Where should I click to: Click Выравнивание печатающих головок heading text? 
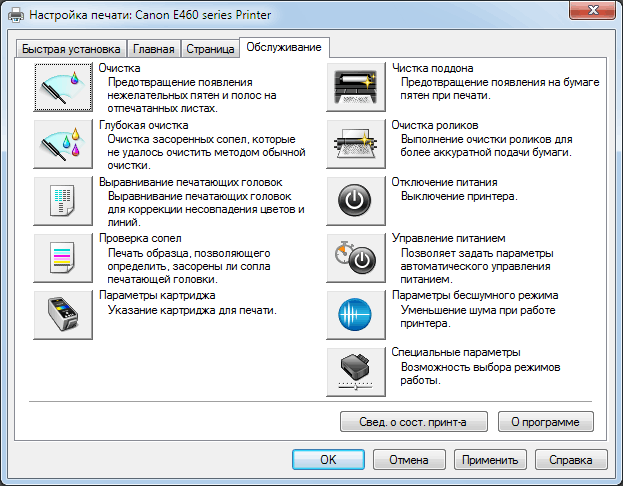pyautogui.click(x=191, y=182)
